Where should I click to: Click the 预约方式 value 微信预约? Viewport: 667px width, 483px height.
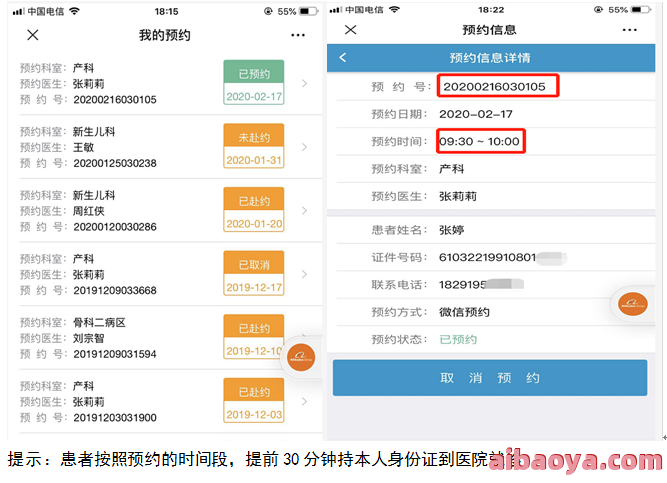pos(464,312)
